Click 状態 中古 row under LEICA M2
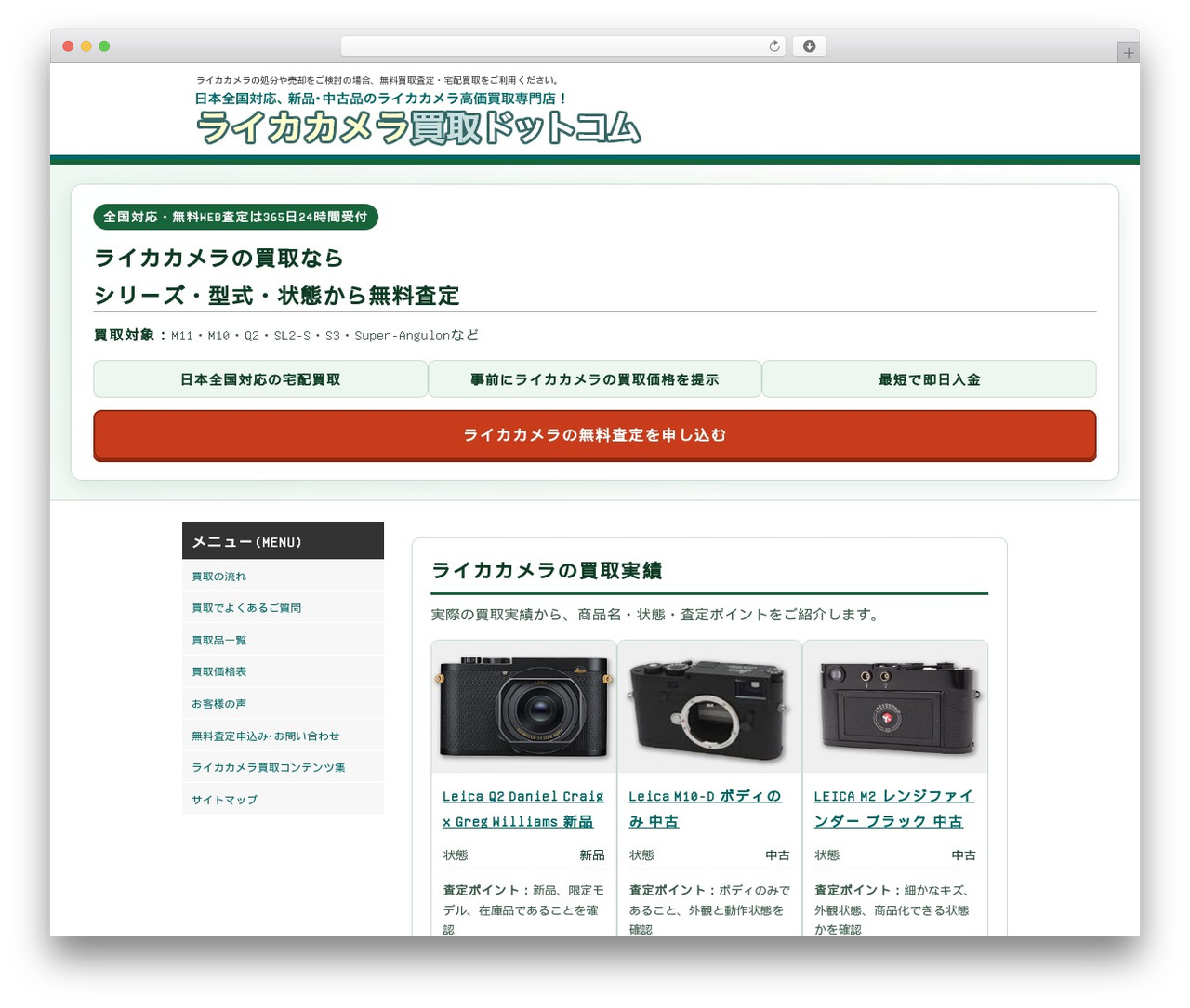 click(x=895, y=855)
